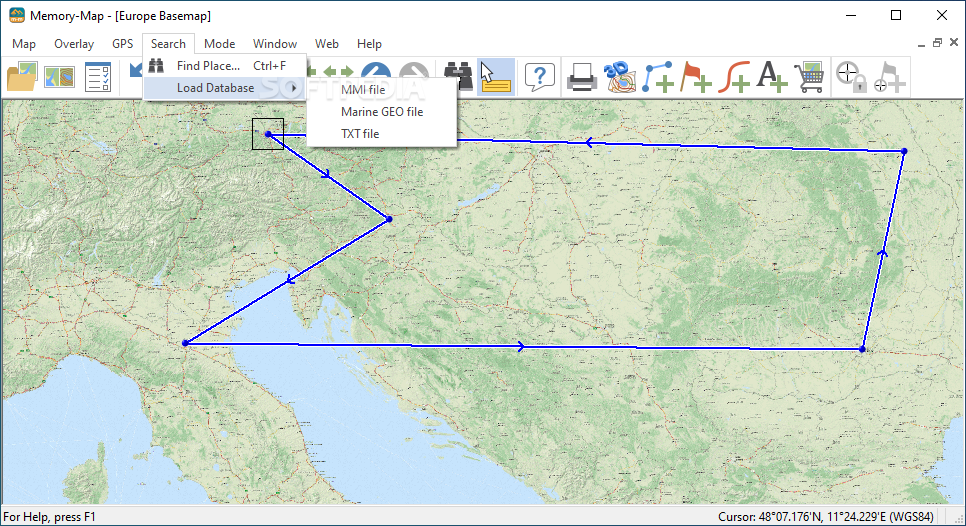Click the 'For Help, press F1' status text
The width and height of the screenshot is (966, 526).
click(50, 517)
